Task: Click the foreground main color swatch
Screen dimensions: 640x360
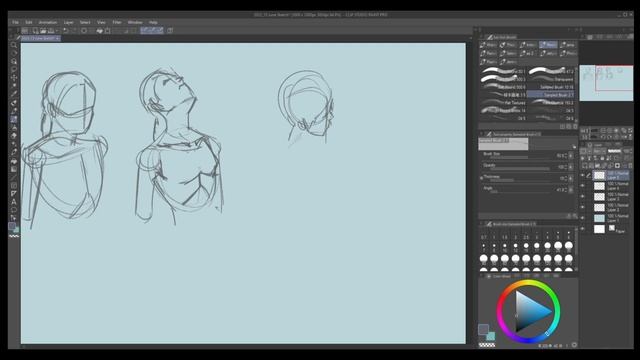Action: click(x=483, y=329)
